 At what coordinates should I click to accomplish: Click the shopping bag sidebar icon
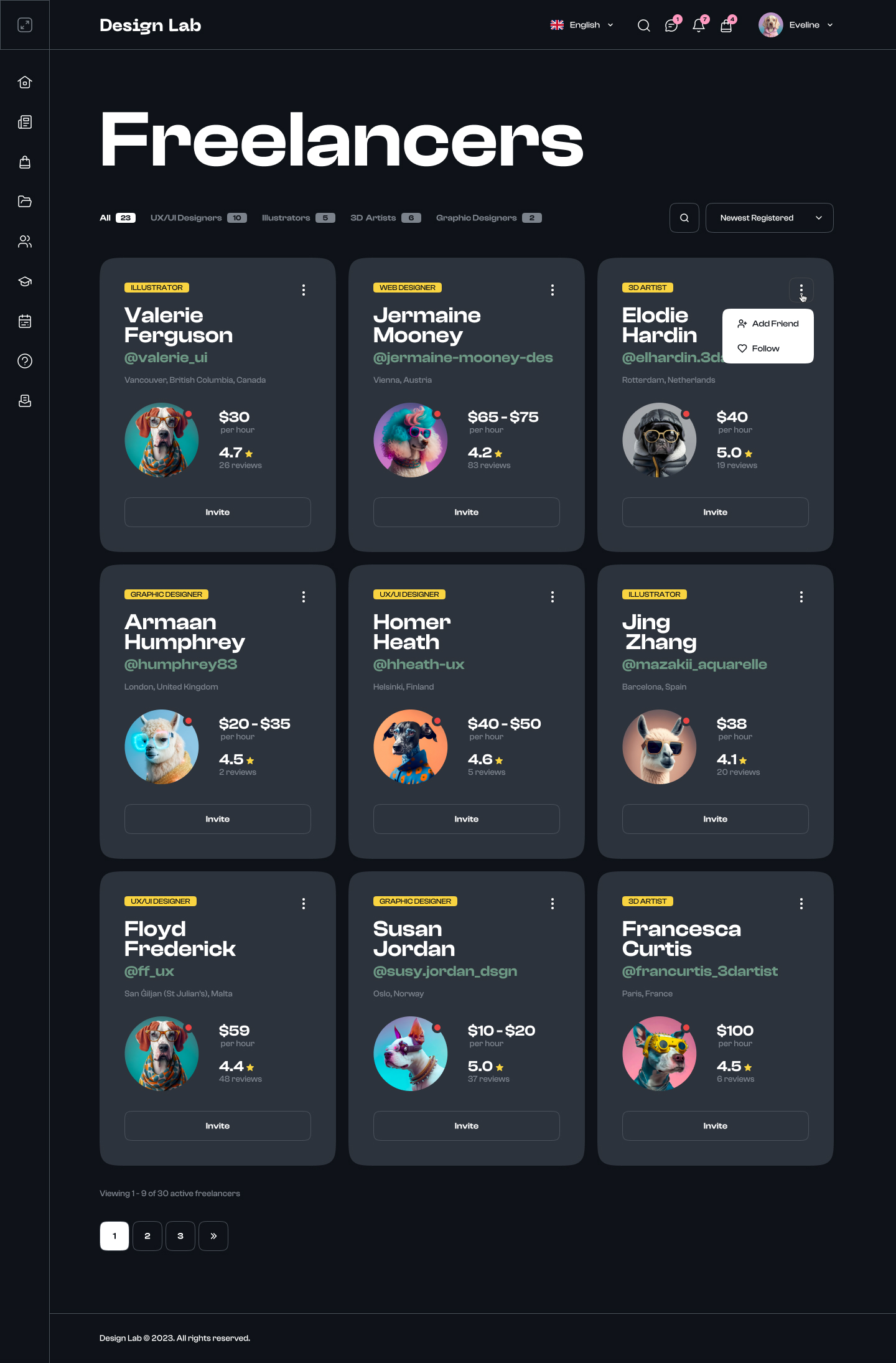25,162
